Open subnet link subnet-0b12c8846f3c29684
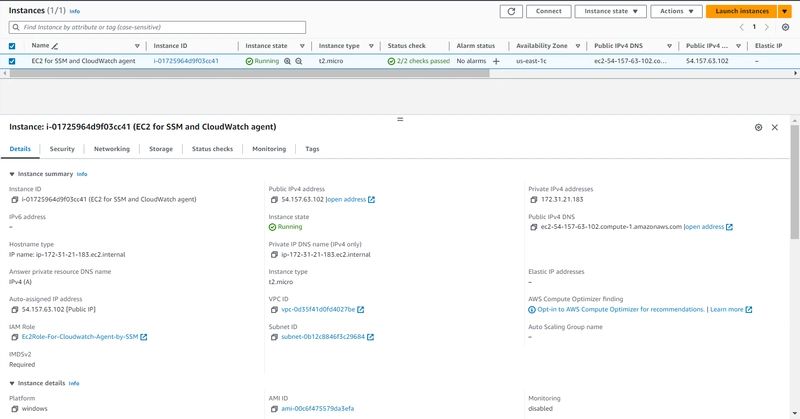 pos(328,337)
